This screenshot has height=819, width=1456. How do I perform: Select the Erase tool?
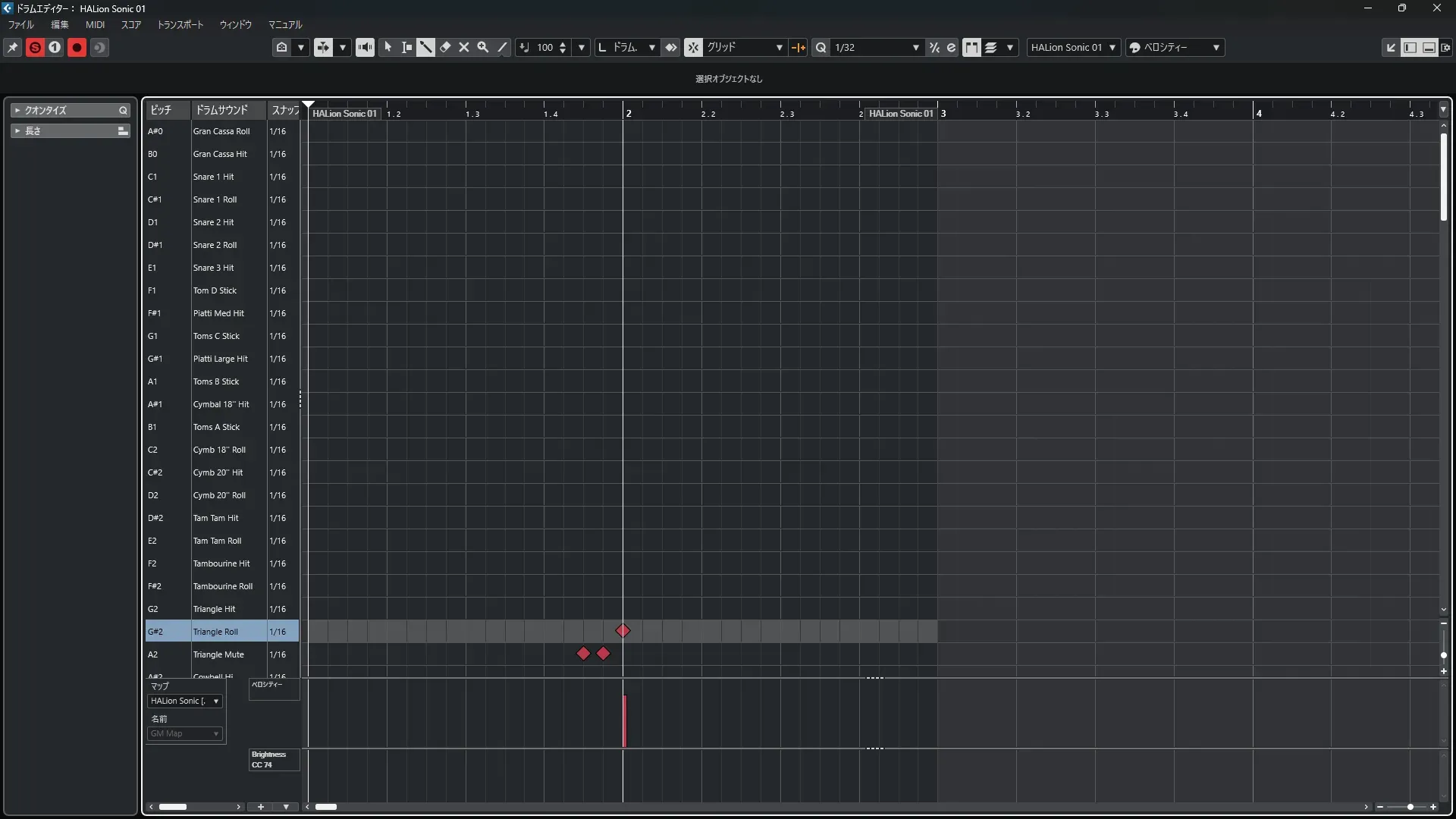445,47
